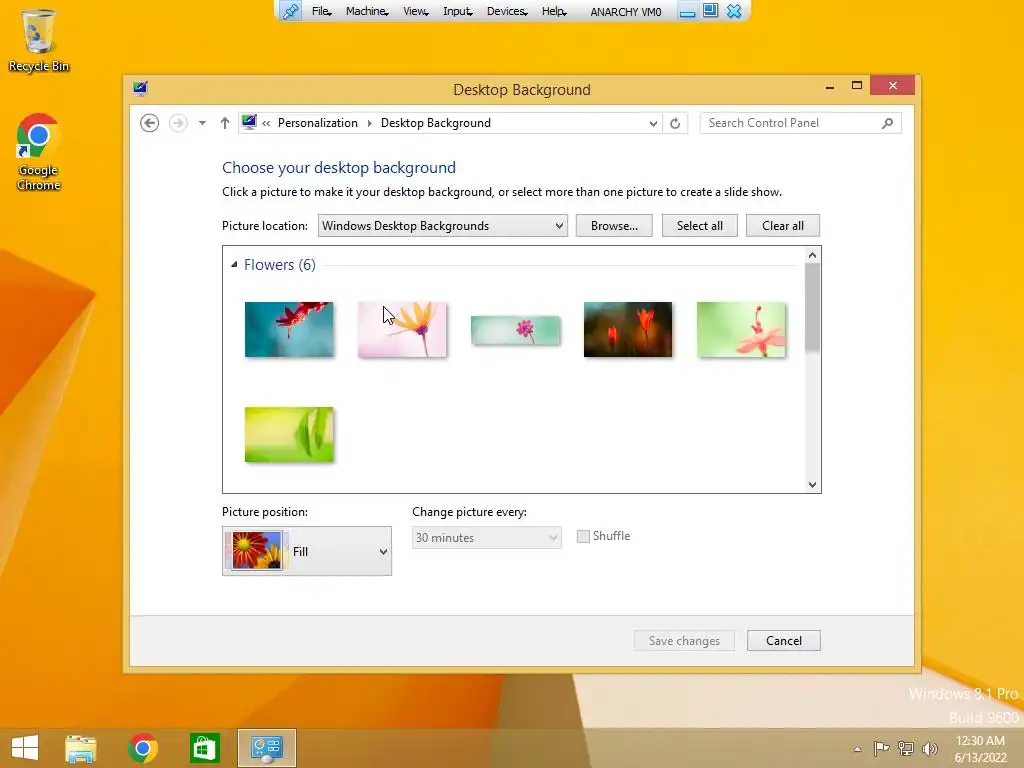This screenshot has height=768, width=1024.
Task: Open the Google Chrome desktop shortcut
Action: pos(39,152)
